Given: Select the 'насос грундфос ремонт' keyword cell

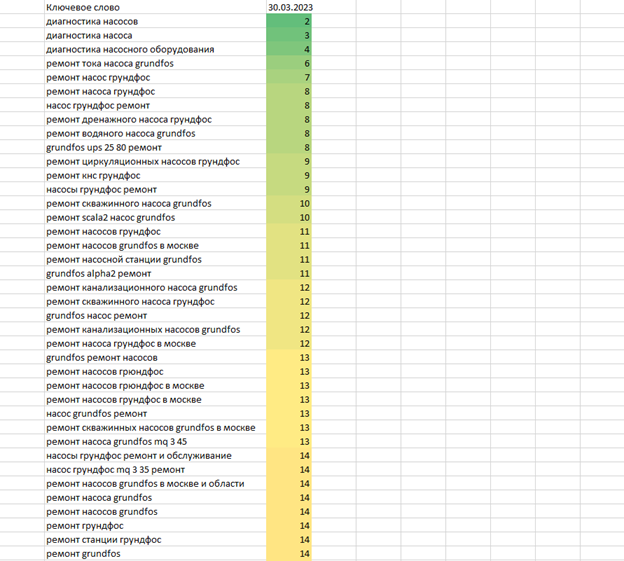Looking at the screenshot, I should [x=155, y=105].
